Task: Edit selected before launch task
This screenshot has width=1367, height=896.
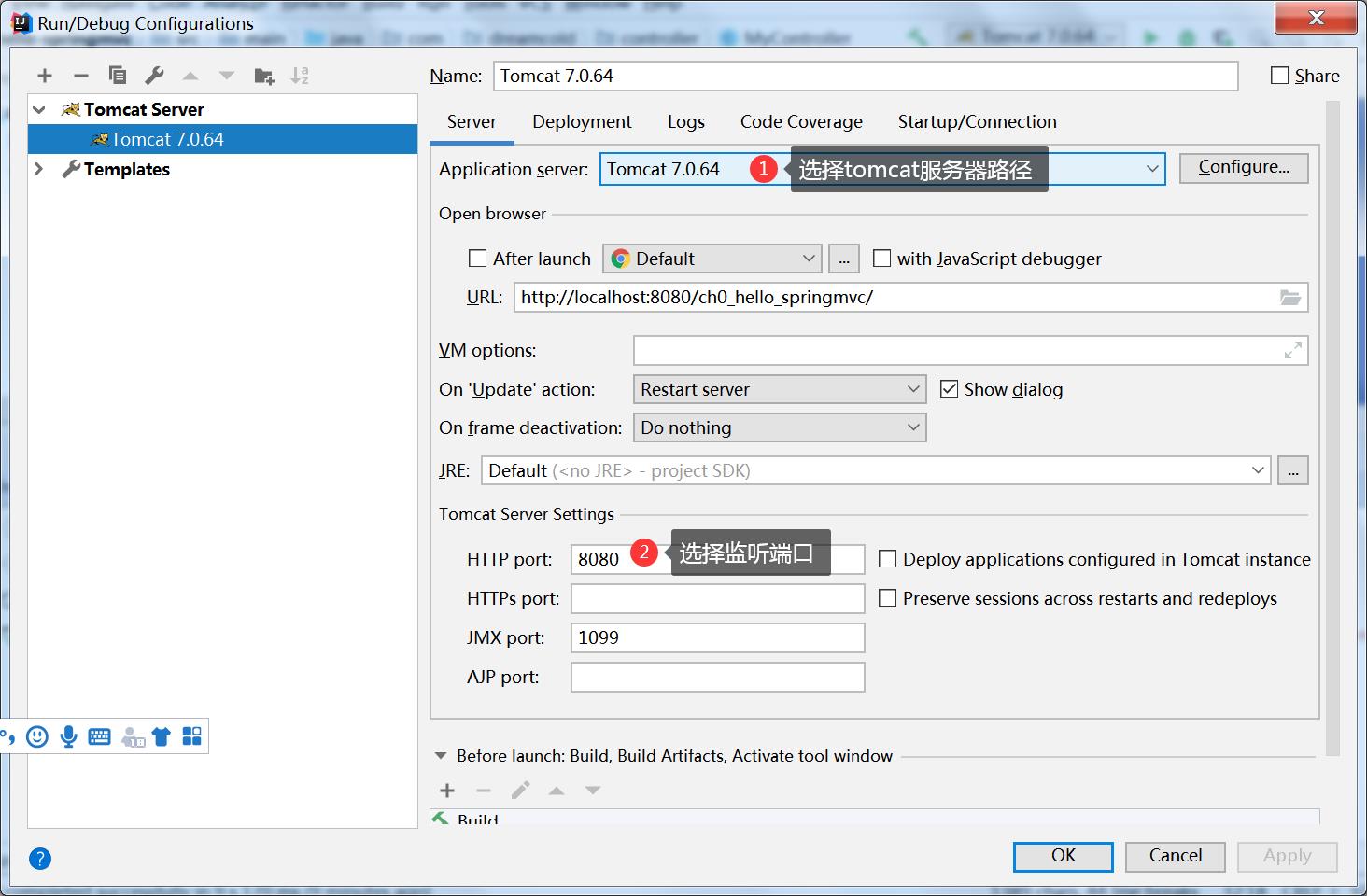Action: point(520,791)
